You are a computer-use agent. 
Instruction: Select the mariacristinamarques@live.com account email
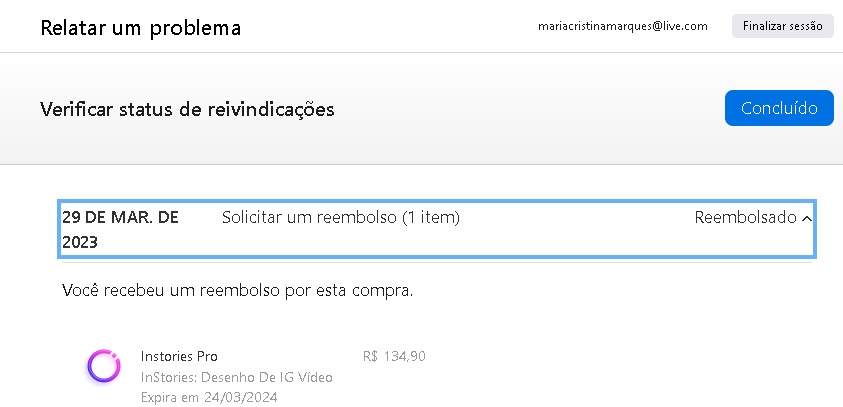(623, 27)
